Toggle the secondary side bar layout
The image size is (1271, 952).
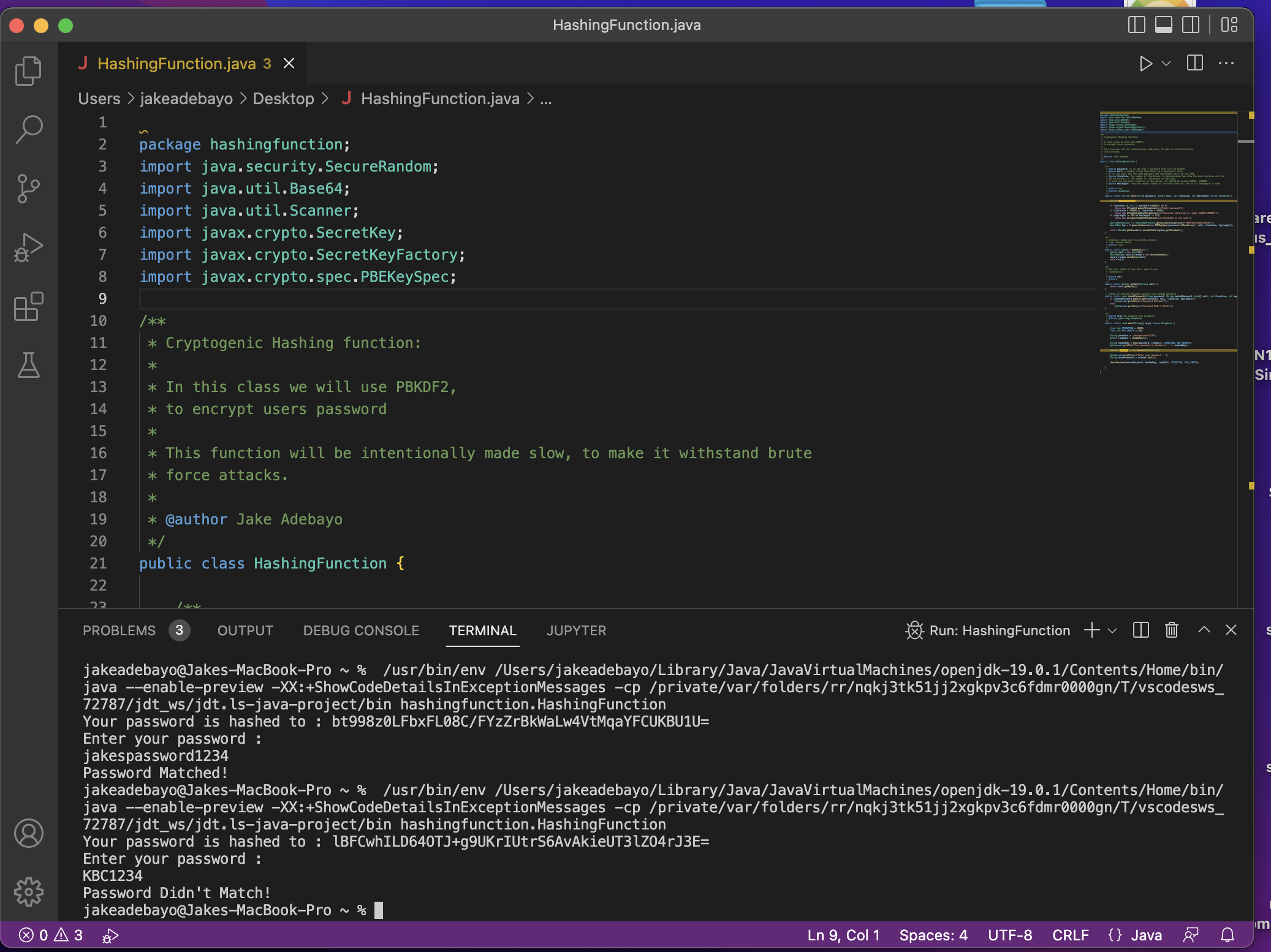coord(1191,25)
